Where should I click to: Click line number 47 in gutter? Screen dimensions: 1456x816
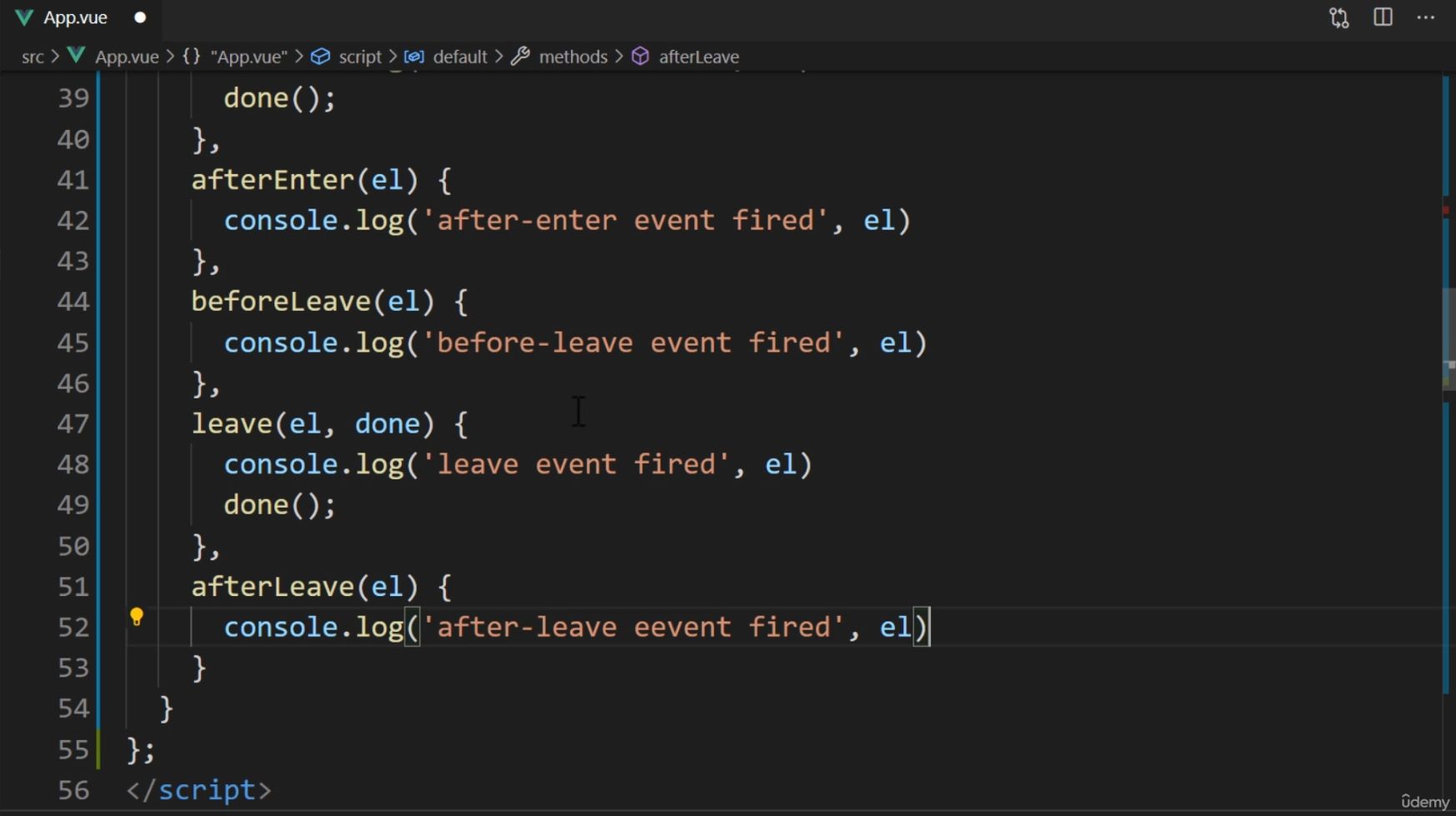click(x=73, y=423)
